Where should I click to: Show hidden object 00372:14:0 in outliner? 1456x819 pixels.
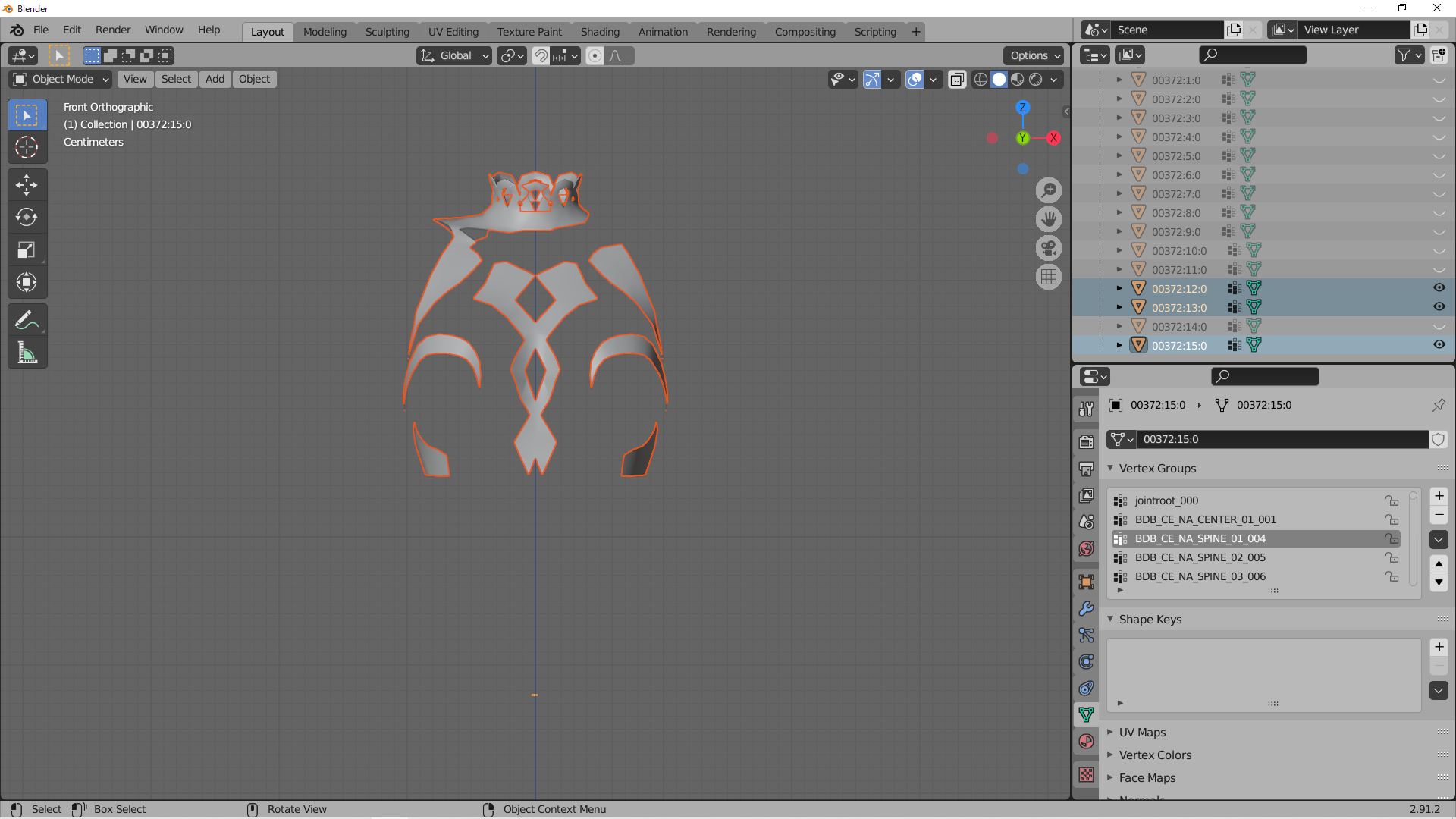1439,327
